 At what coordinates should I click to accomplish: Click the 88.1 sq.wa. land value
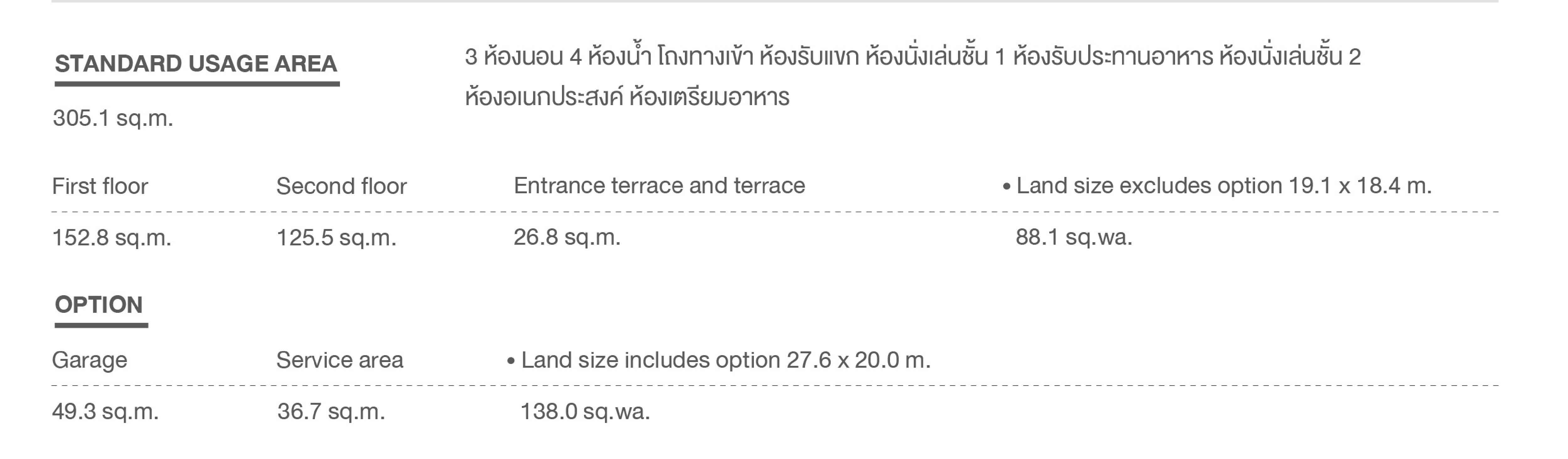(x=1074, y=237)
